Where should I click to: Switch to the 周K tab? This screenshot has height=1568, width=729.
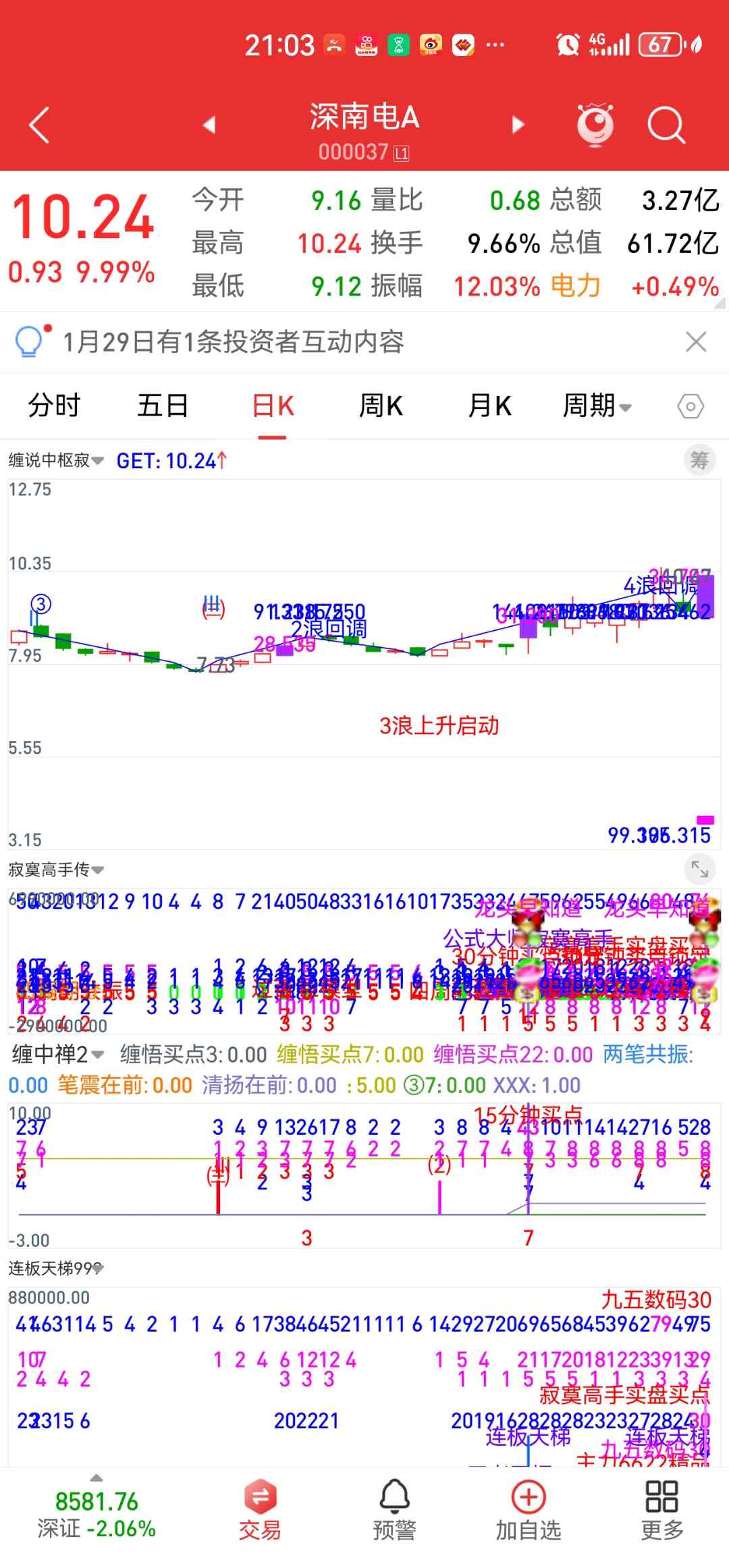click(381, 406)
